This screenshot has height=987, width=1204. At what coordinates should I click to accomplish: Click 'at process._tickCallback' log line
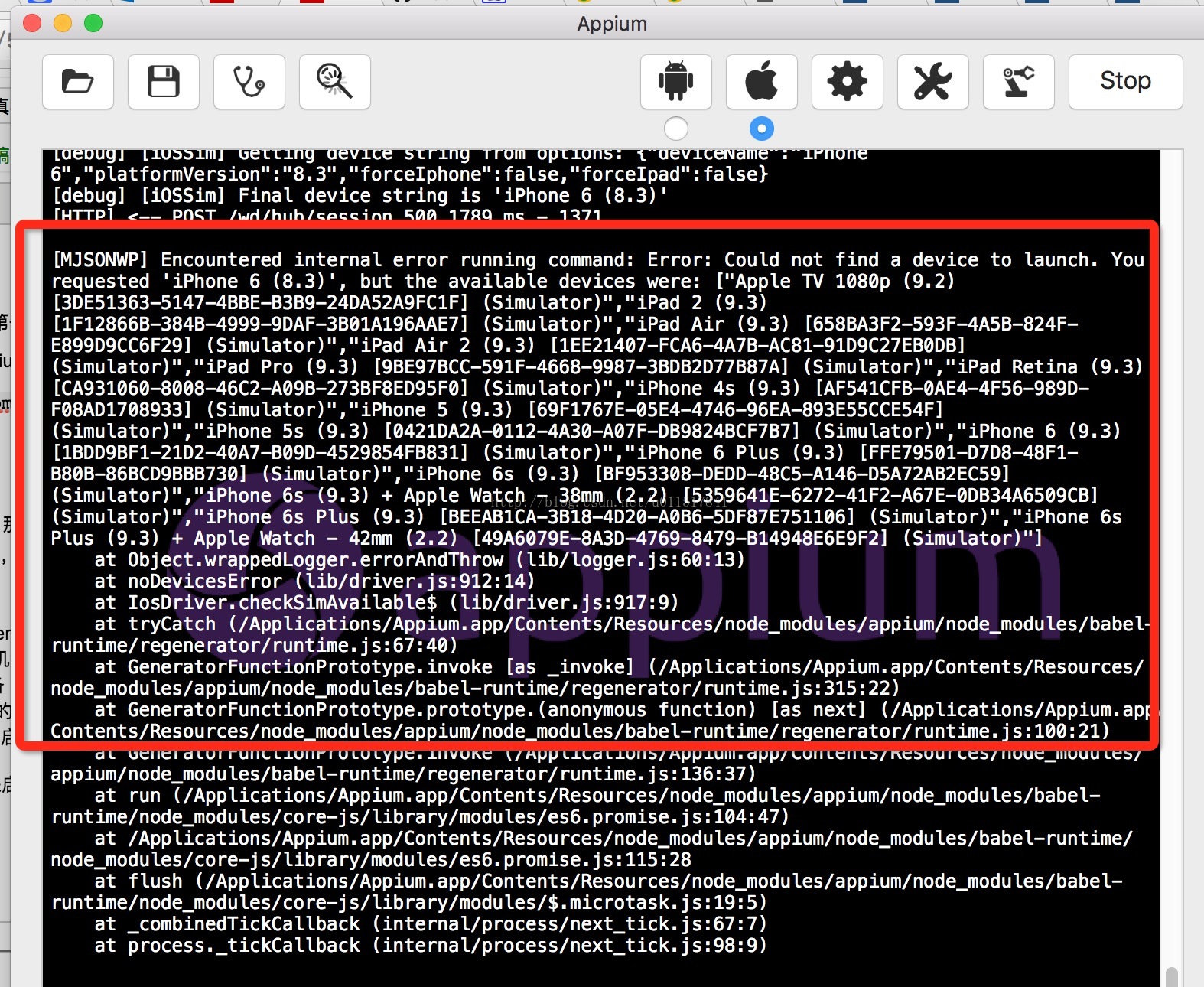click(430, 946)
